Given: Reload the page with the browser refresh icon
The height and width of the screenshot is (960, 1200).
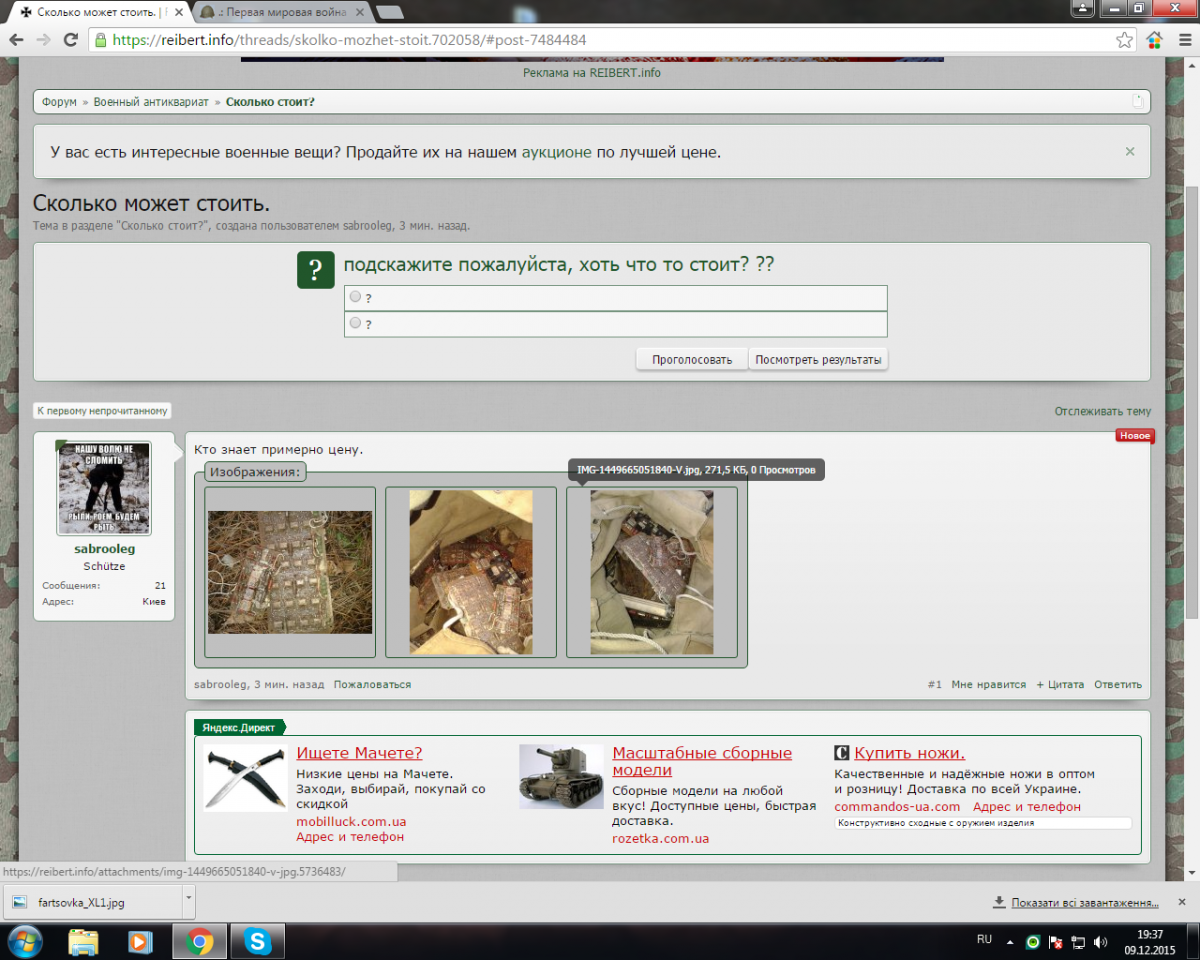Looking at the screenshot, I should point(70,40).
